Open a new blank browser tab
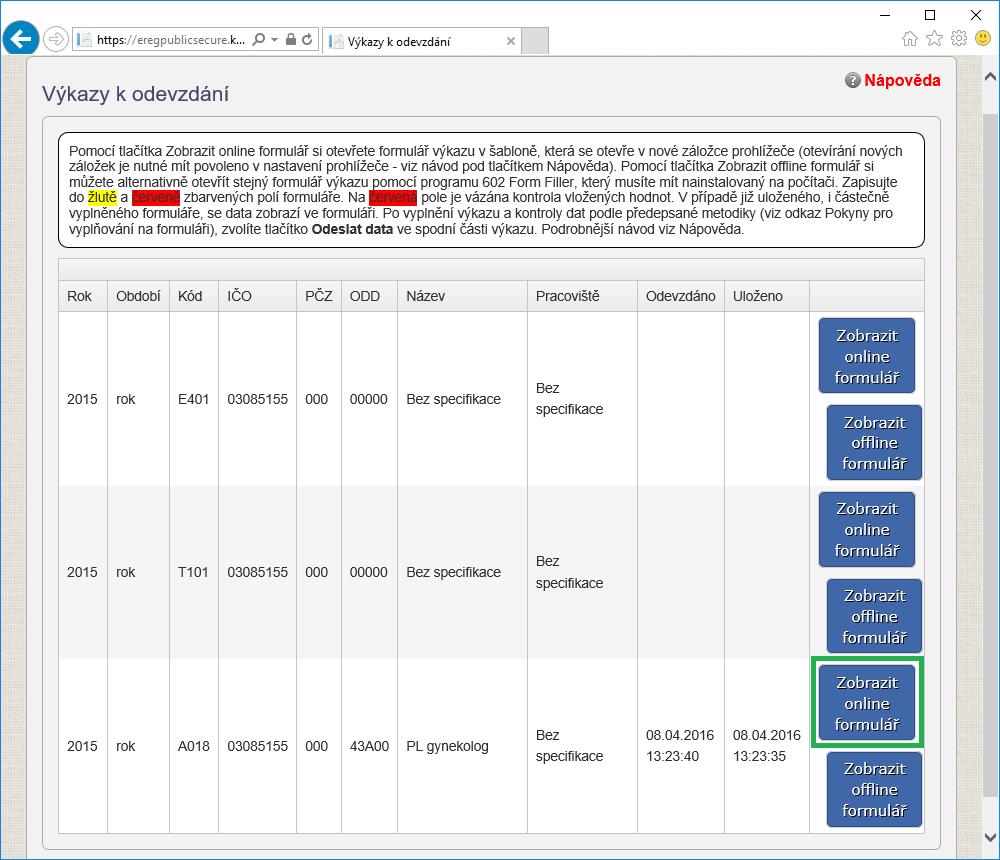 pos(535,41)
